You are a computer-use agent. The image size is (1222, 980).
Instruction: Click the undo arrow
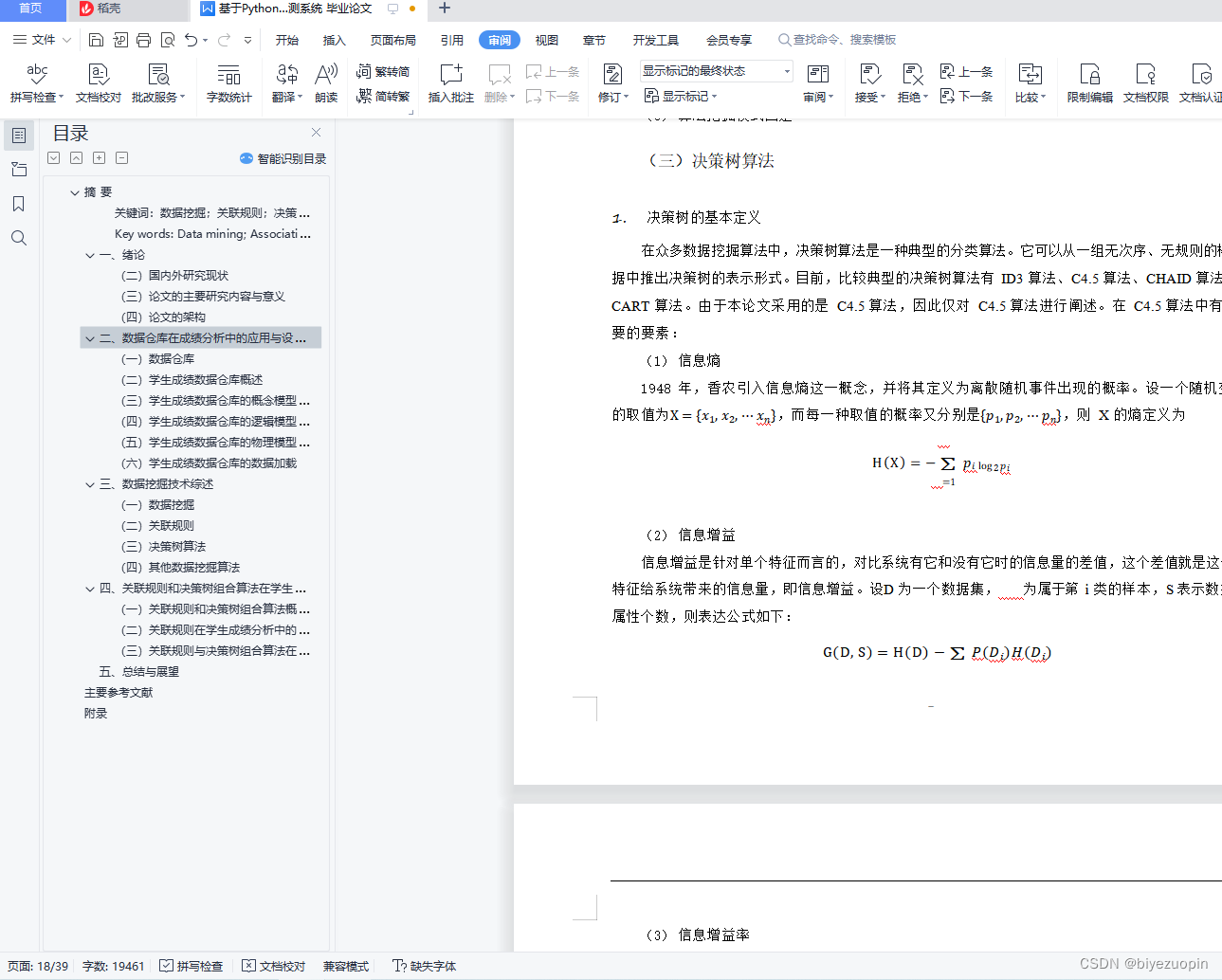[191, 40]
